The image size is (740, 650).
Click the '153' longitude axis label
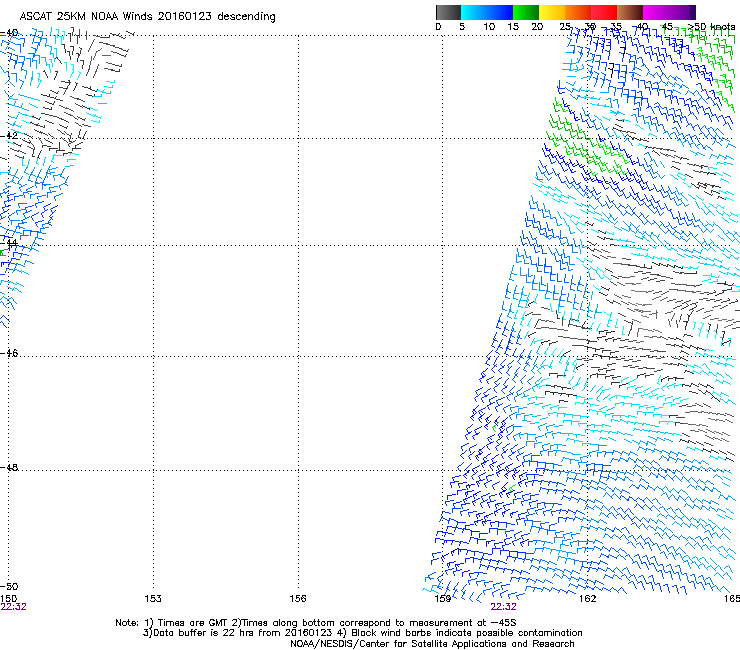click(x=153, y=599)
